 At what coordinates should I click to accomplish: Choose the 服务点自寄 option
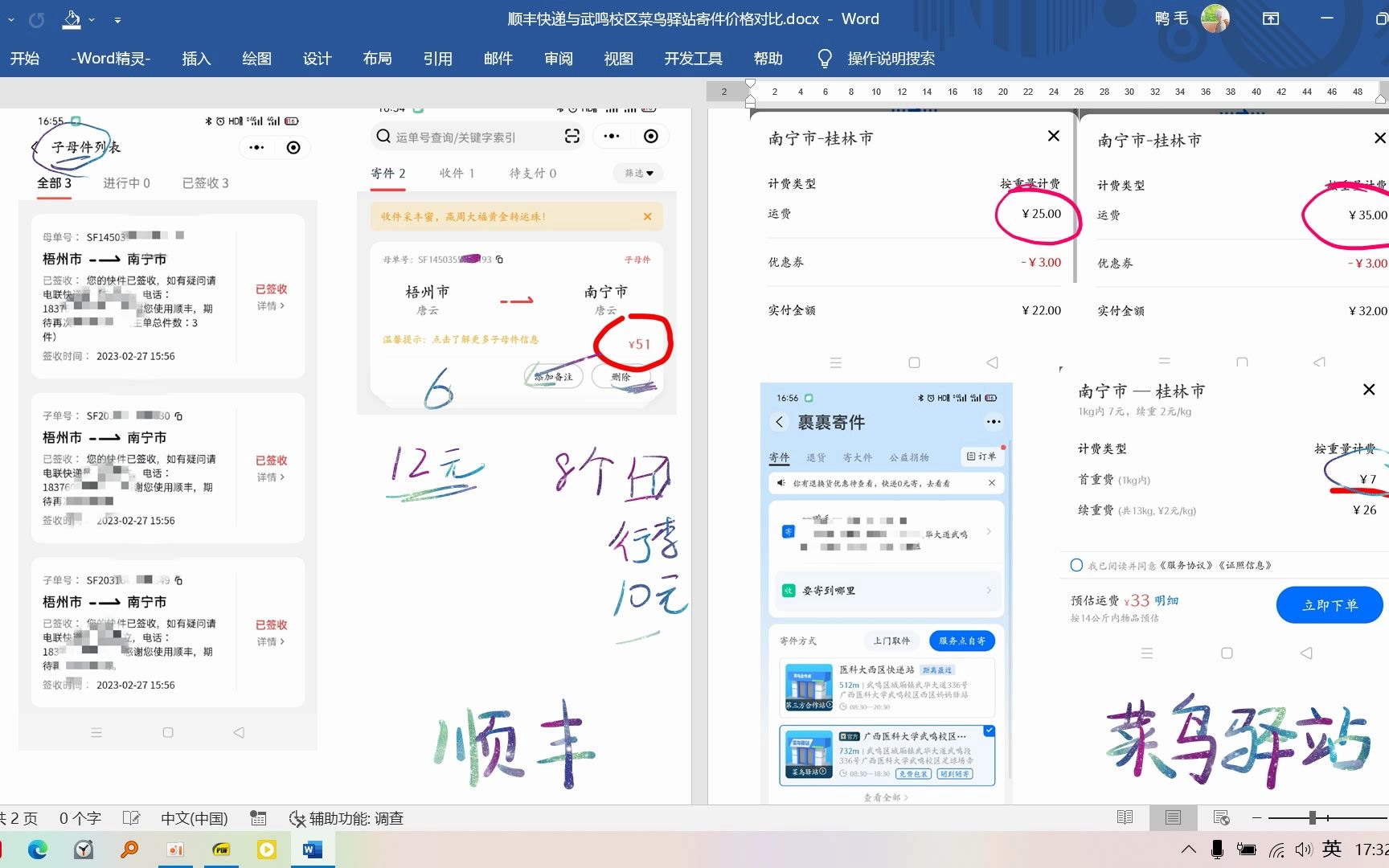pyautogui.click(x=962, y=641)
